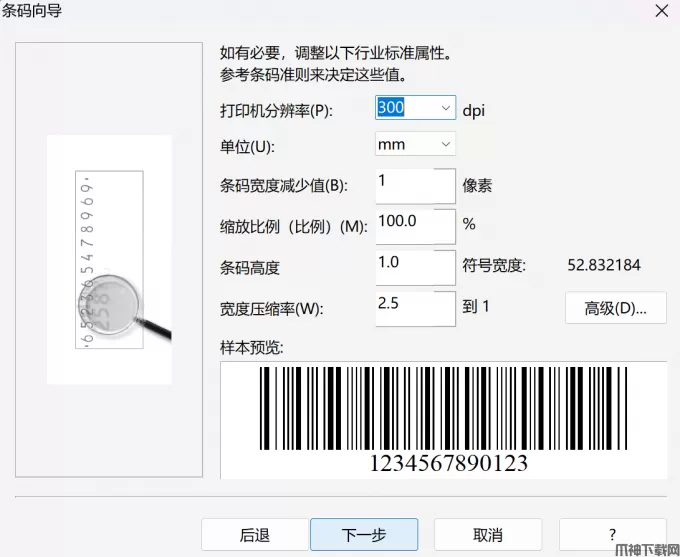
Task: Click the 打印机分辨率(P): label
Action: point(276,111)
